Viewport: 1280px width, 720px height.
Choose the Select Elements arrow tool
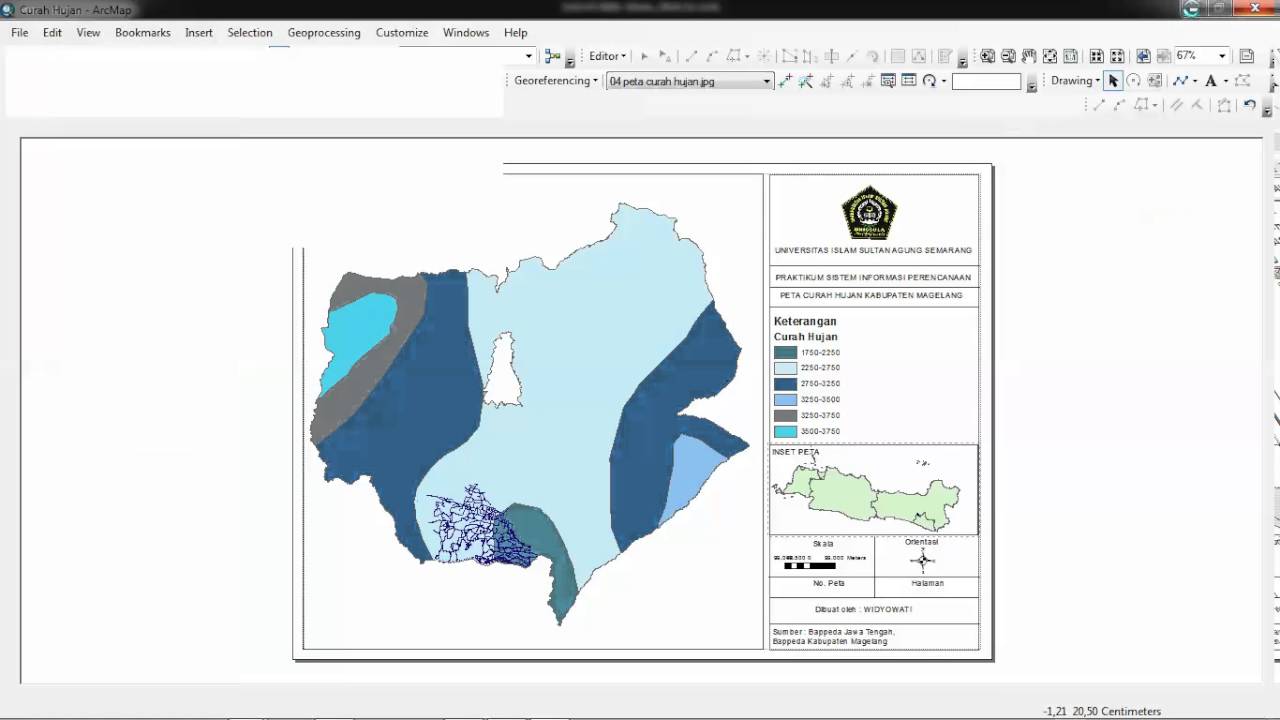(x=1113, y=81)
